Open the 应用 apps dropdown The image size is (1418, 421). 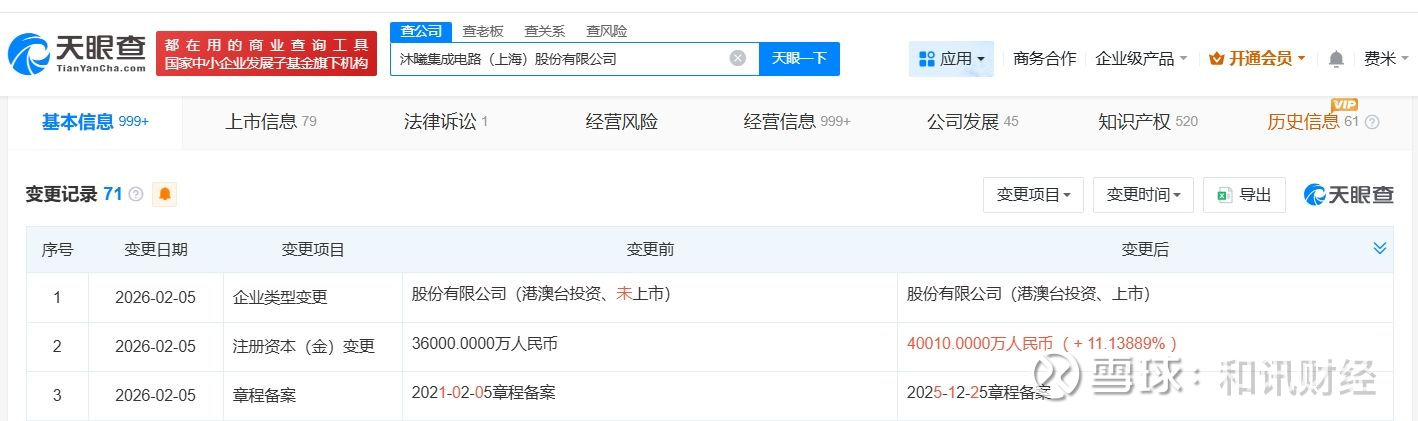pos(951,59)
